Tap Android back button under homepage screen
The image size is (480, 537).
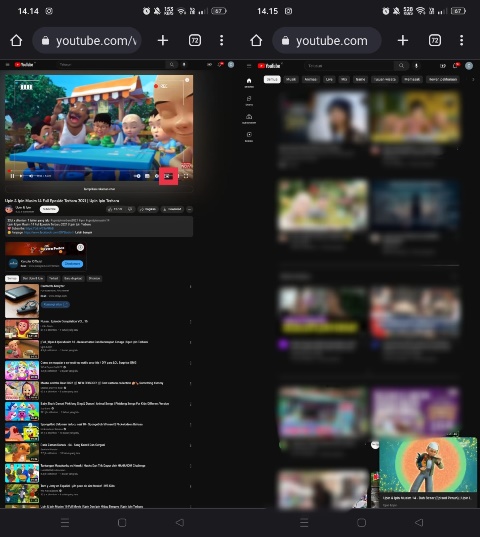tap(419, 523)
